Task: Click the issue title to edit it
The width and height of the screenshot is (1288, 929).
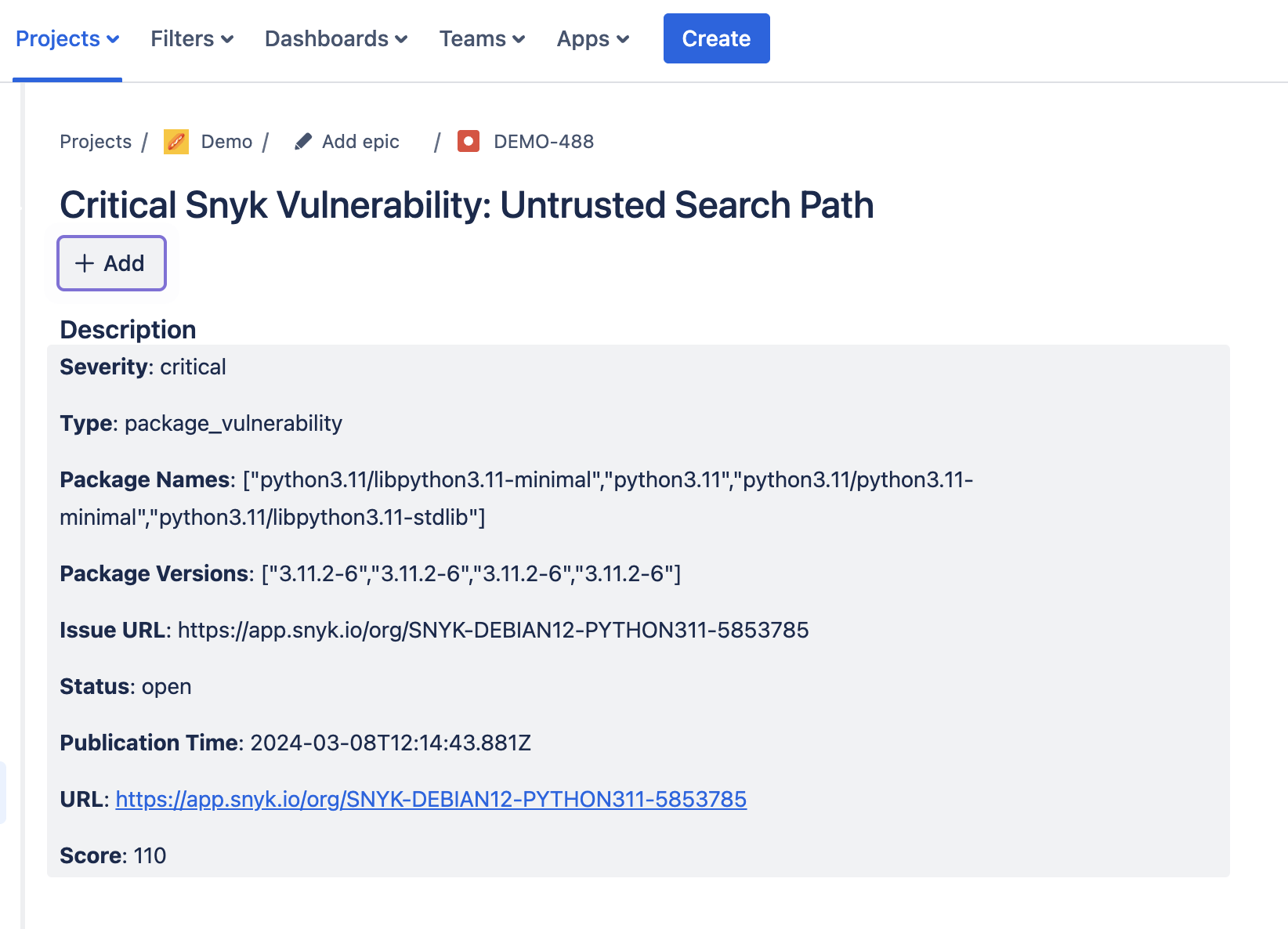Action: 466,205
